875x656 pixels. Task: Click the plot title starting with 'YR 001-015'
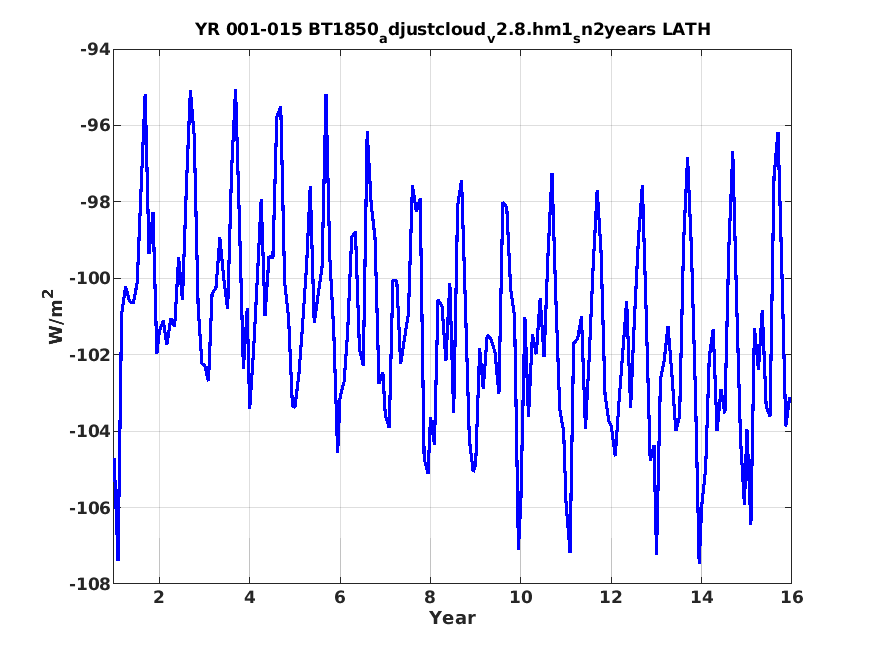point(453,30)
